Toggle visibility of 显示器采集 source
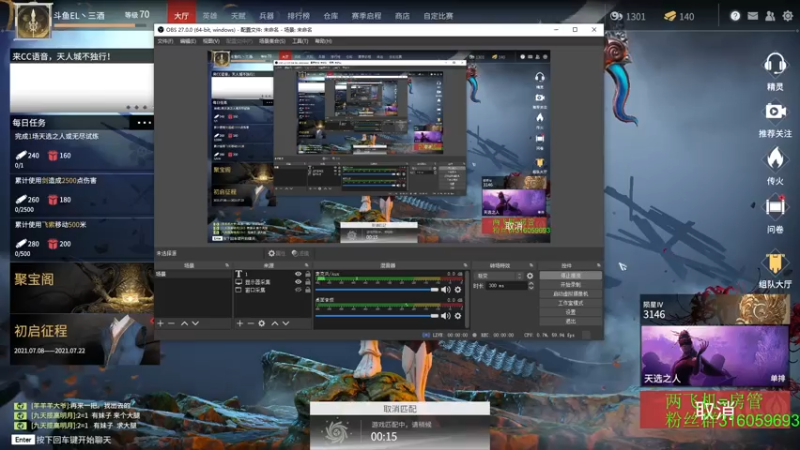This screenshot has height=450, width=800. (x=298, y=282)
